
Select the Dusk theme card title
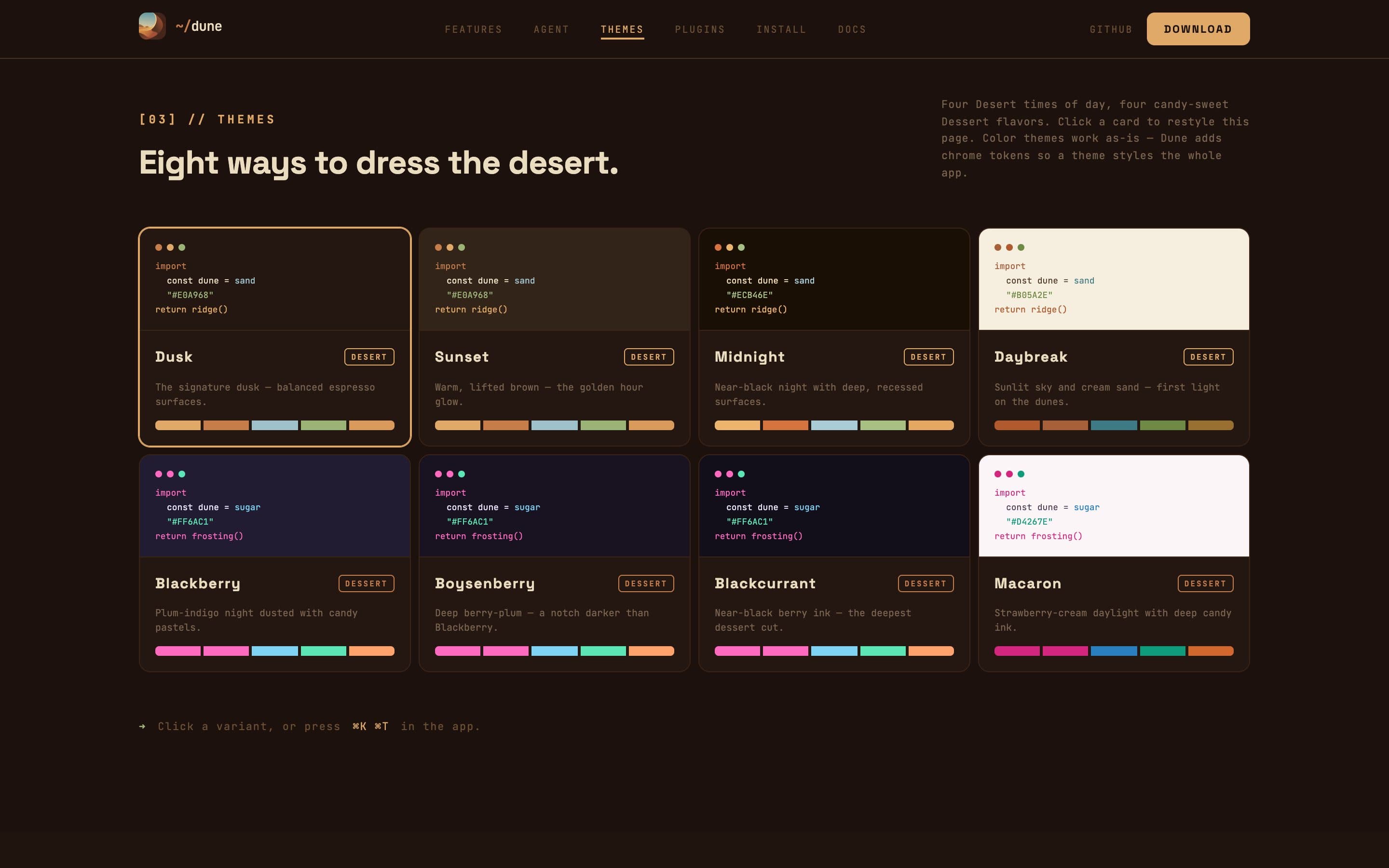174,356
